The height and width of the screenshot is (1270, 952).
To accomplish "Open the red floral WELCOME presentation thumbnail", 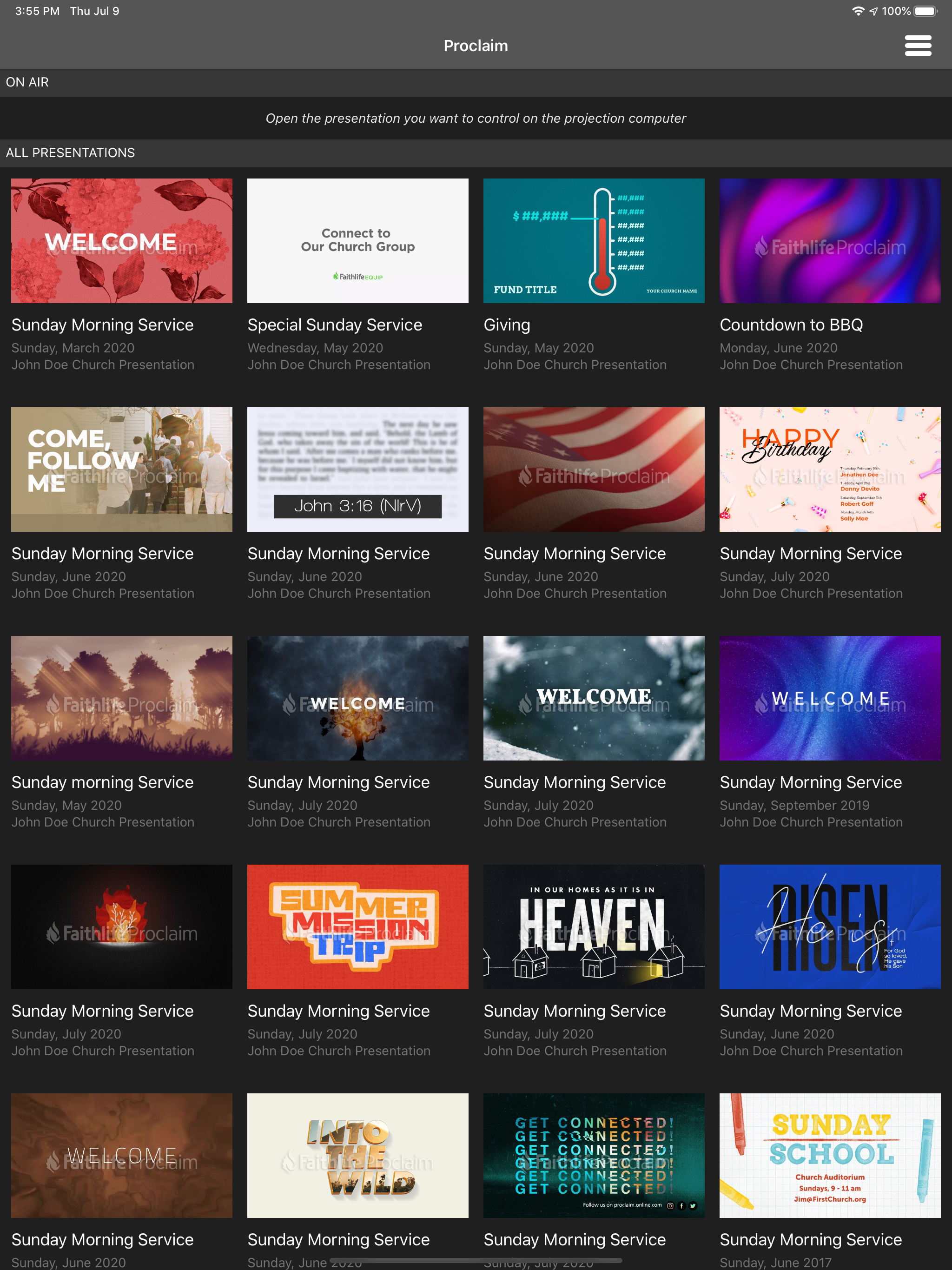I will pos(122,240).
